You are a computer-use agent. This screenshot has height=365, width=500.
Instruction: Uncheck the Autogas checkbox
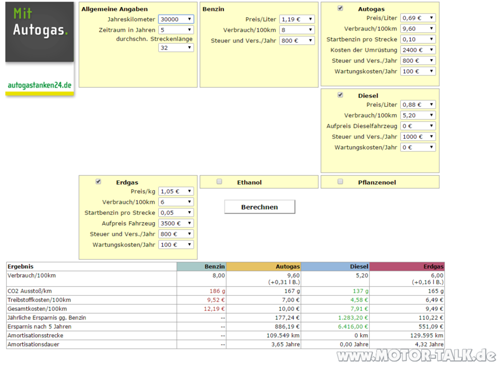tap(340, 8)
